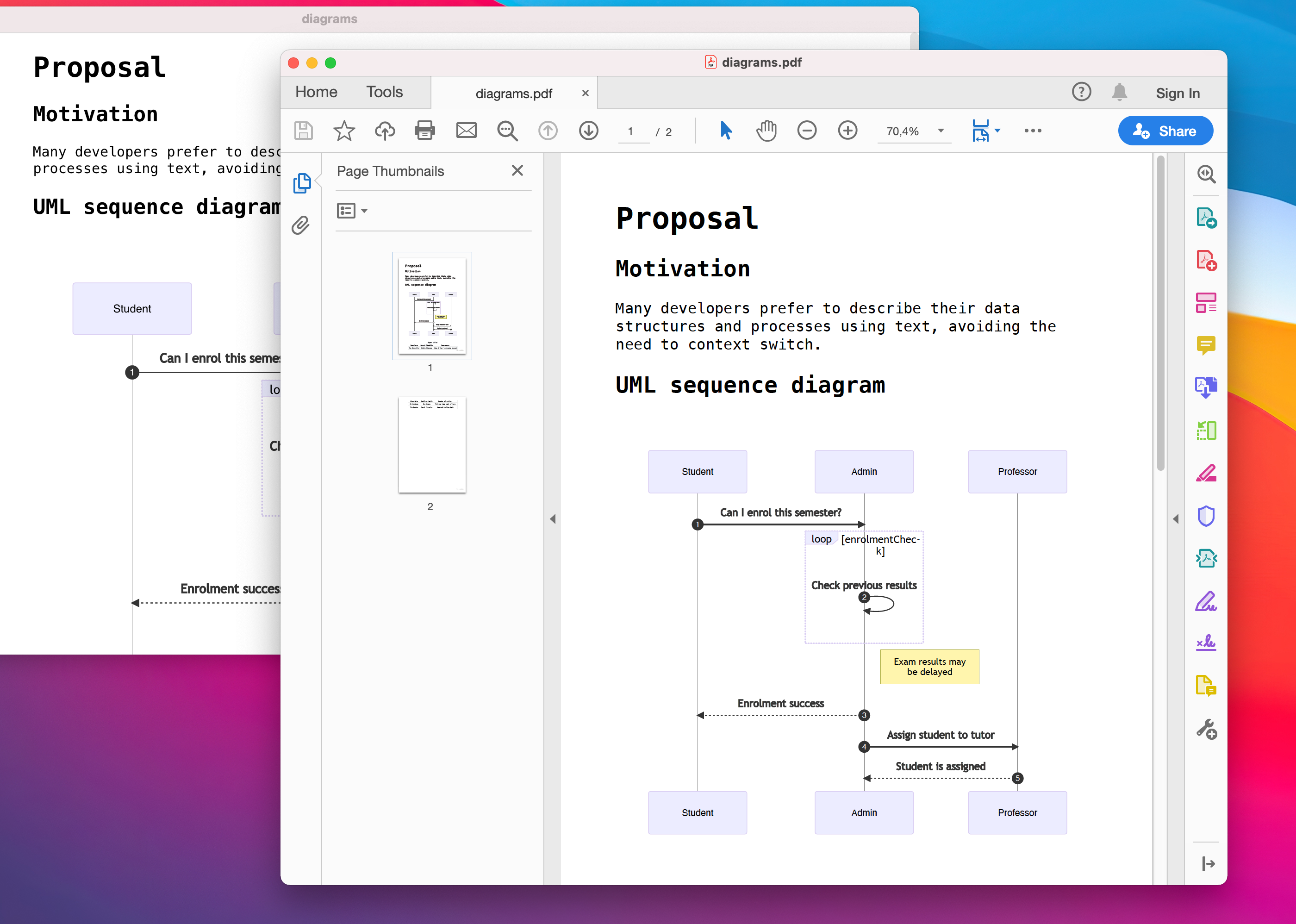Add the star bookmark to file
Image resolution: width=1296 pixels, height=924 pixels.
pyautogui.click(x=343, y=131)
